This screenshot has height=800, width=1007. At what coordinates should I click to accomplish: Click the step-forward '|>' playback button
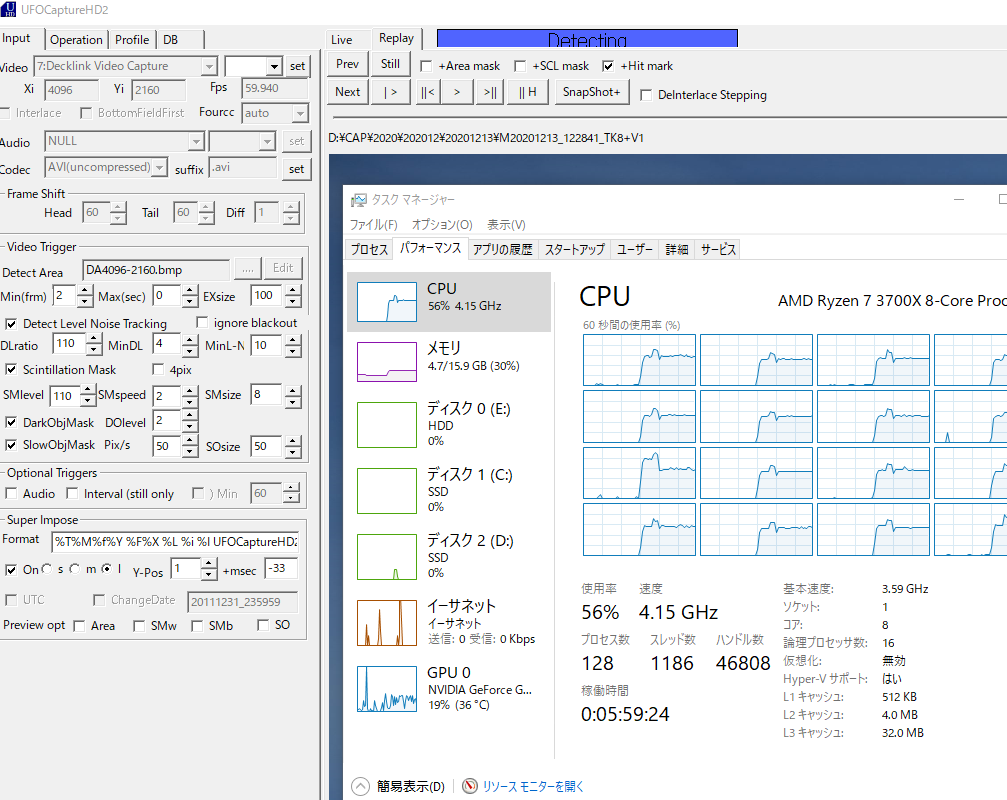coord(390,92)
